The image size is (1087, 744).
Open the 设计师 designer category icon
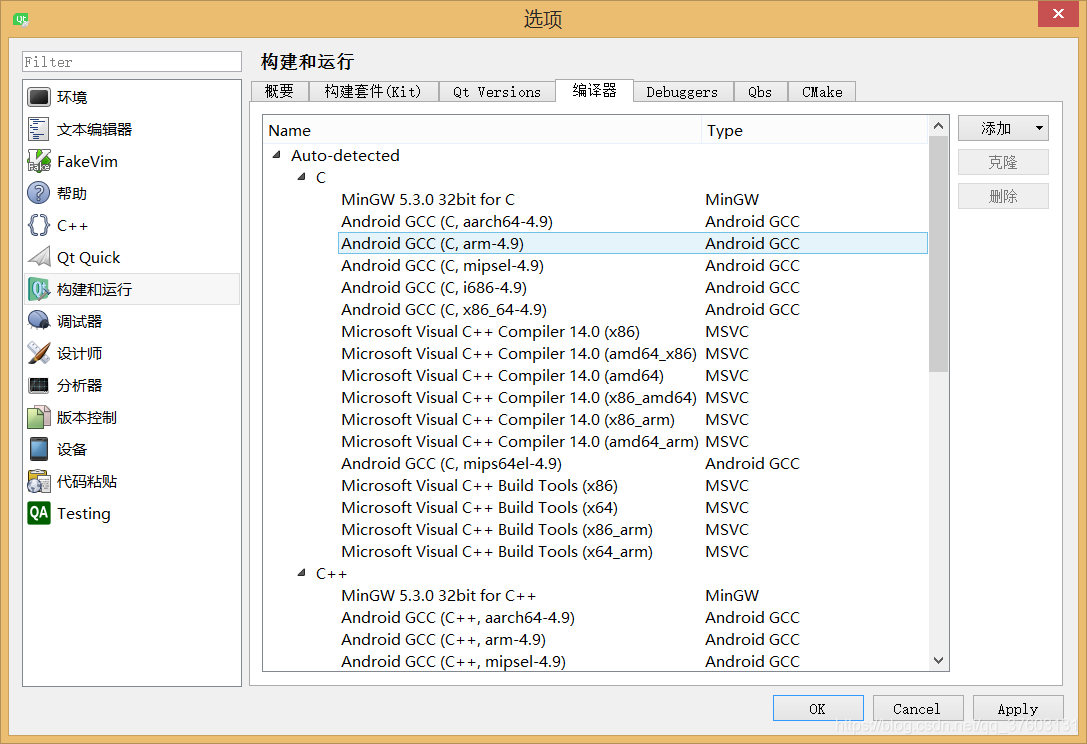[x=39, y=353]
